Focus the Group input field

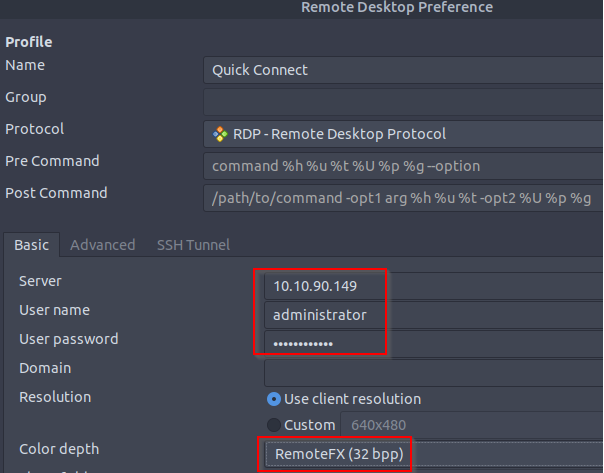pyautogui.click(x=402, y=102)
